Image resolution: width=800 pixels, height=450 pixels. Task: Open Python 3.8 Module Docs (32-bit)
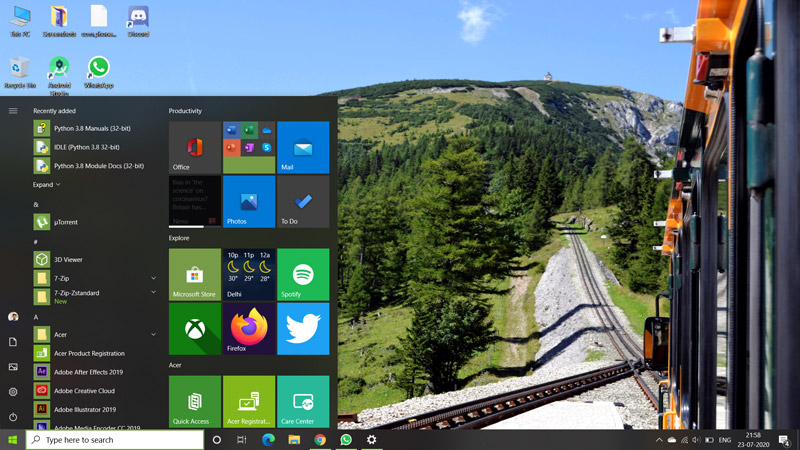point(95,166)
